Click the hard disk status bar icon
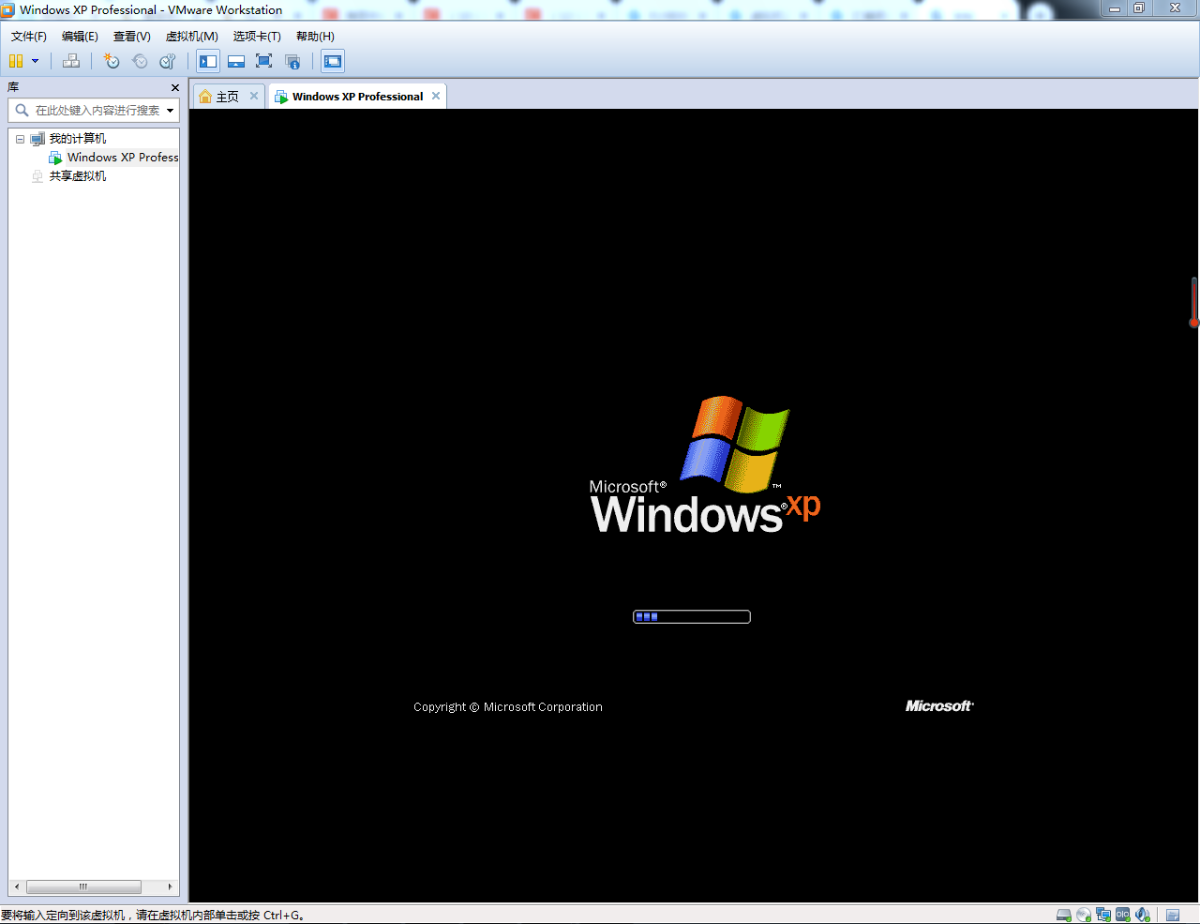This screenshot has width=1200, height=924. coord(1064,915)
